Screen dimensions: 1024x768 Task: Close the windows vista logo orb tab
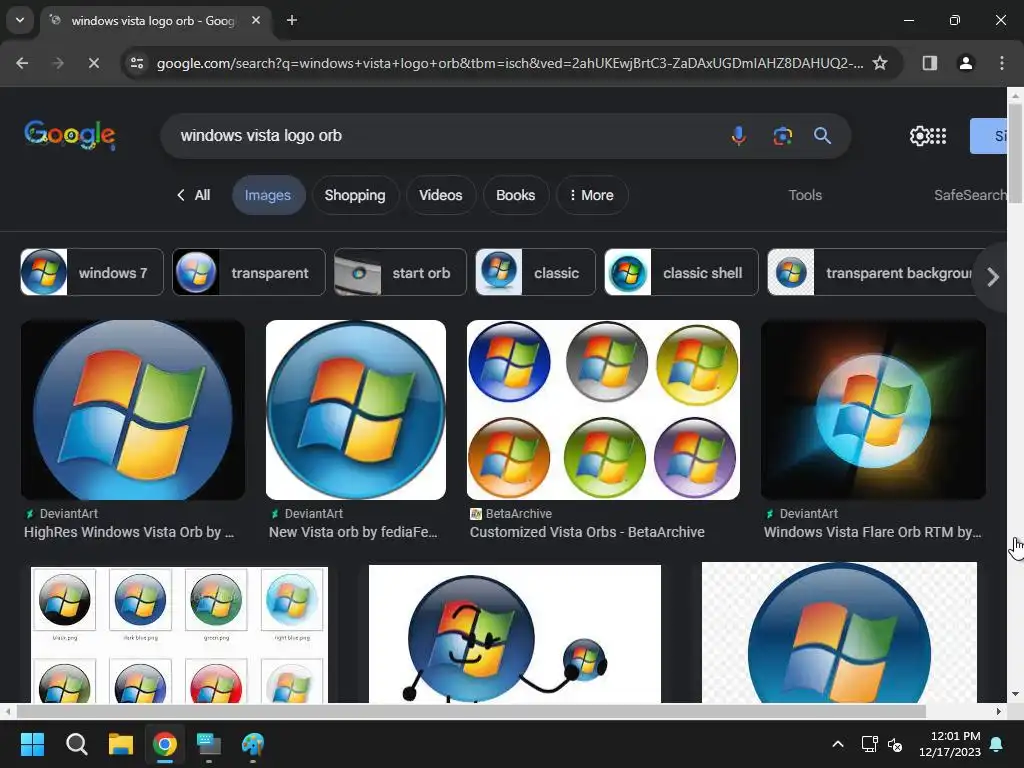click(256, 20)
